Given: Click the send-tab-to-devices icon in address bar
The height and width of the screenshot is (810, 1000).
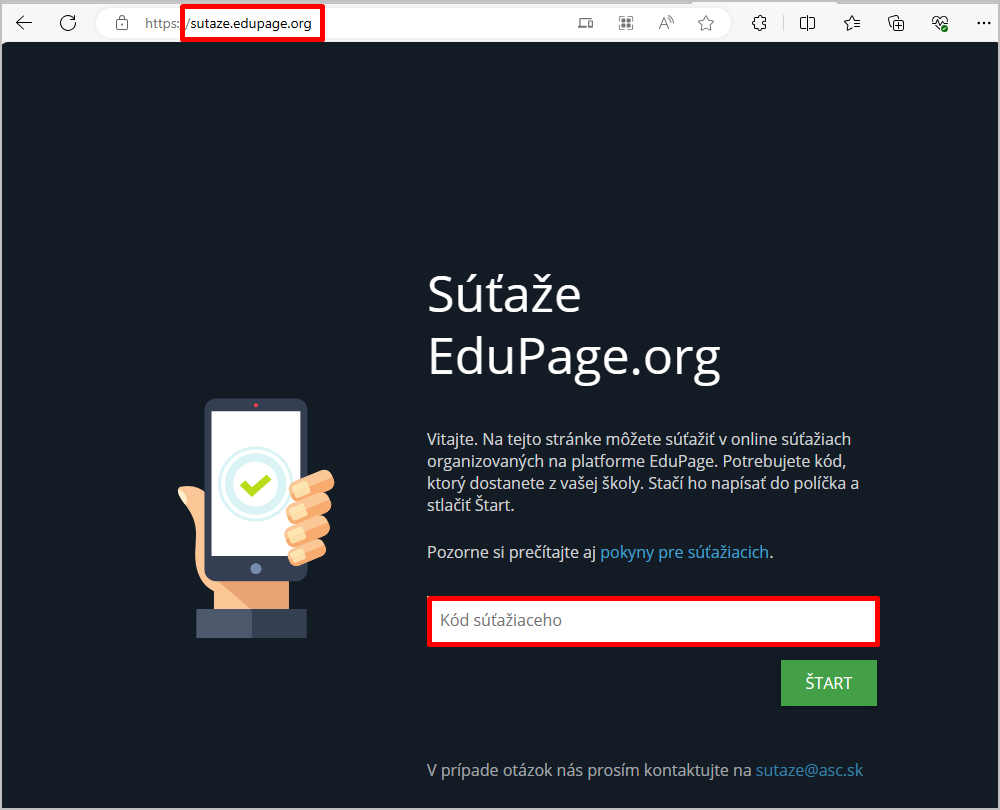Looking at the screenshot, I should [585, 24].
